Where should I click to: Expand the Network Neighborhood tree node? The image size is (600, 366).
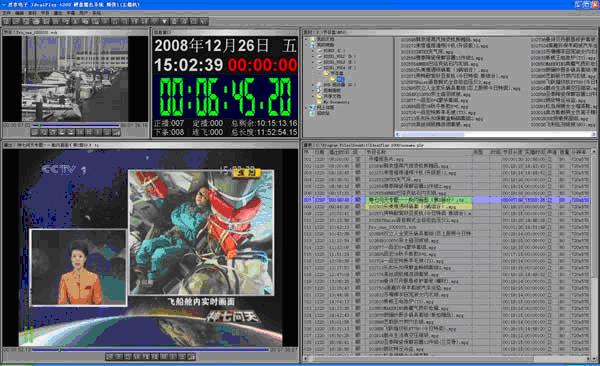[307, 108]
